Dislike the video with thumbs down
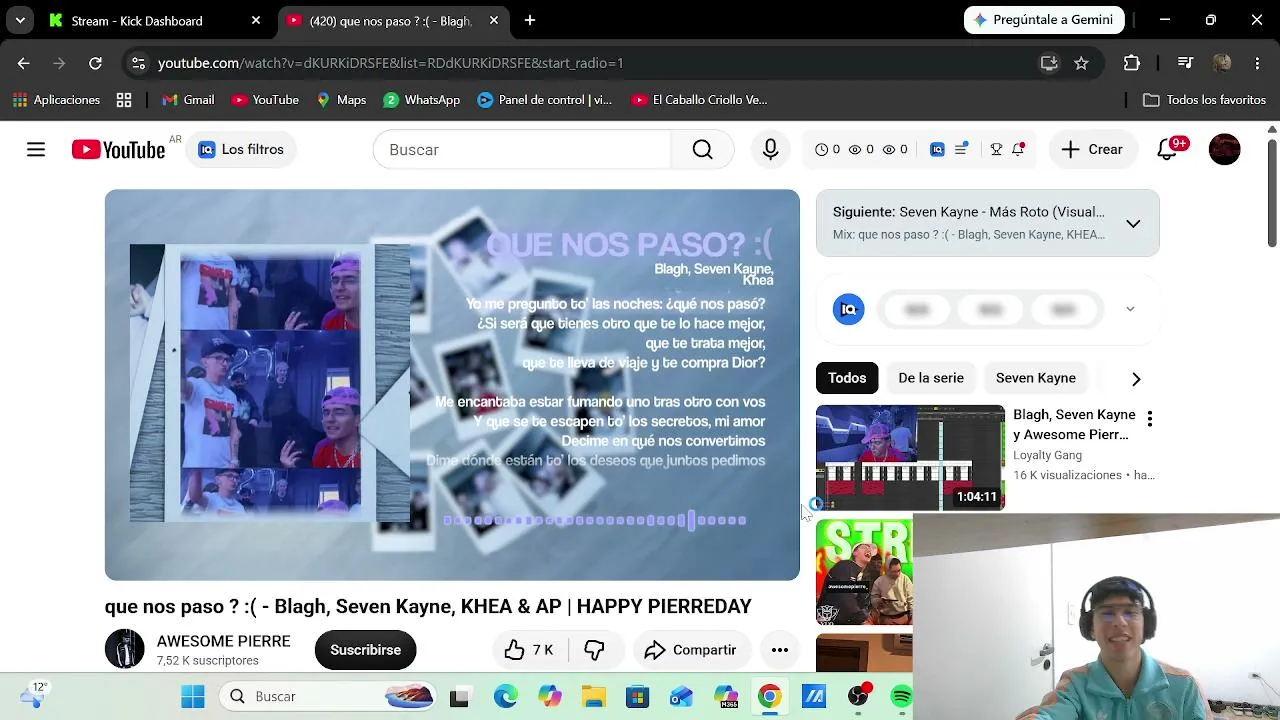The image size is (1280, 720). 594,650
